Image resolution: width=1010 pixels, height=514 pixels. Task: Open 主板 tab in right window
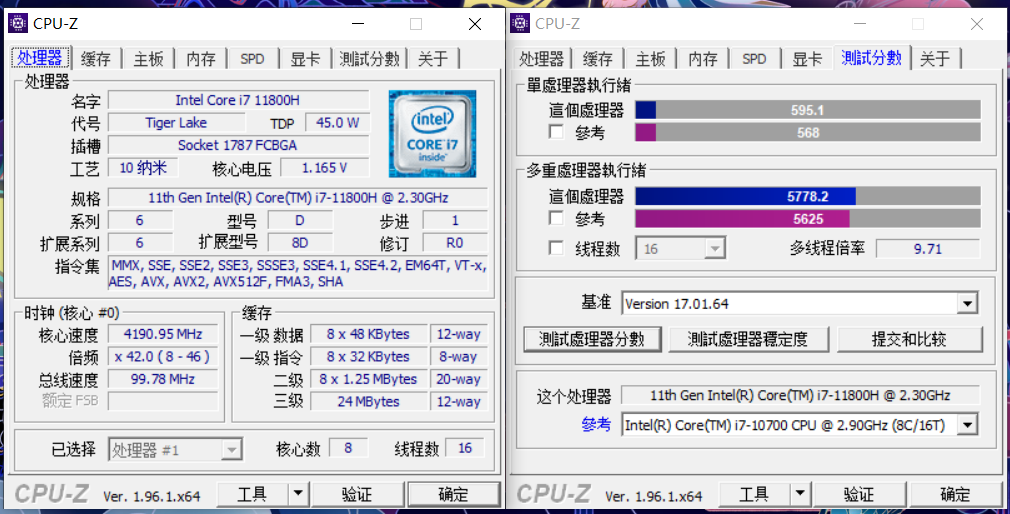tap(651, 59)
